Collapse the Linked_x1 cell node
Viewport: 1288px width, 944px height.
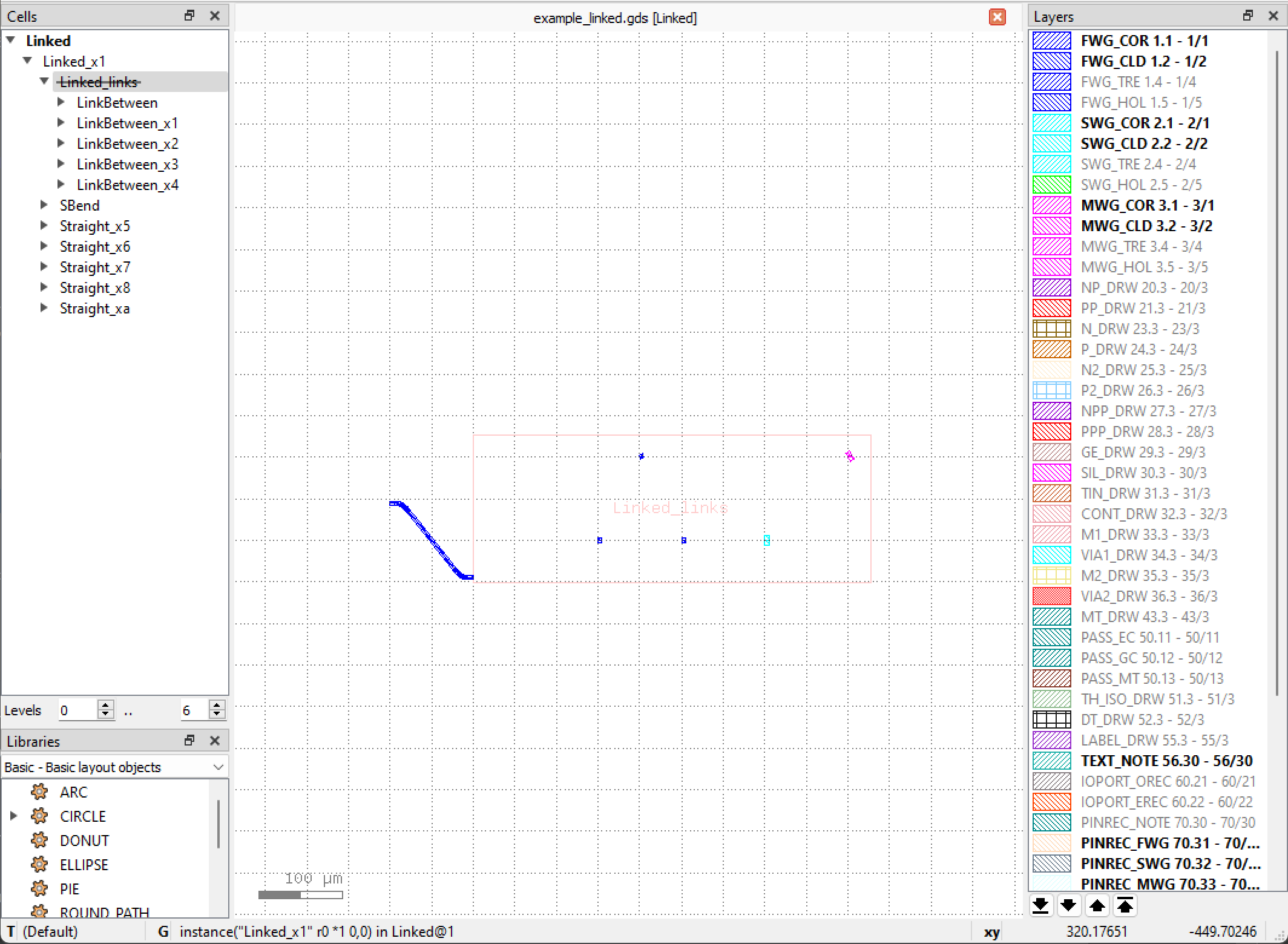(x=28, y=61)
